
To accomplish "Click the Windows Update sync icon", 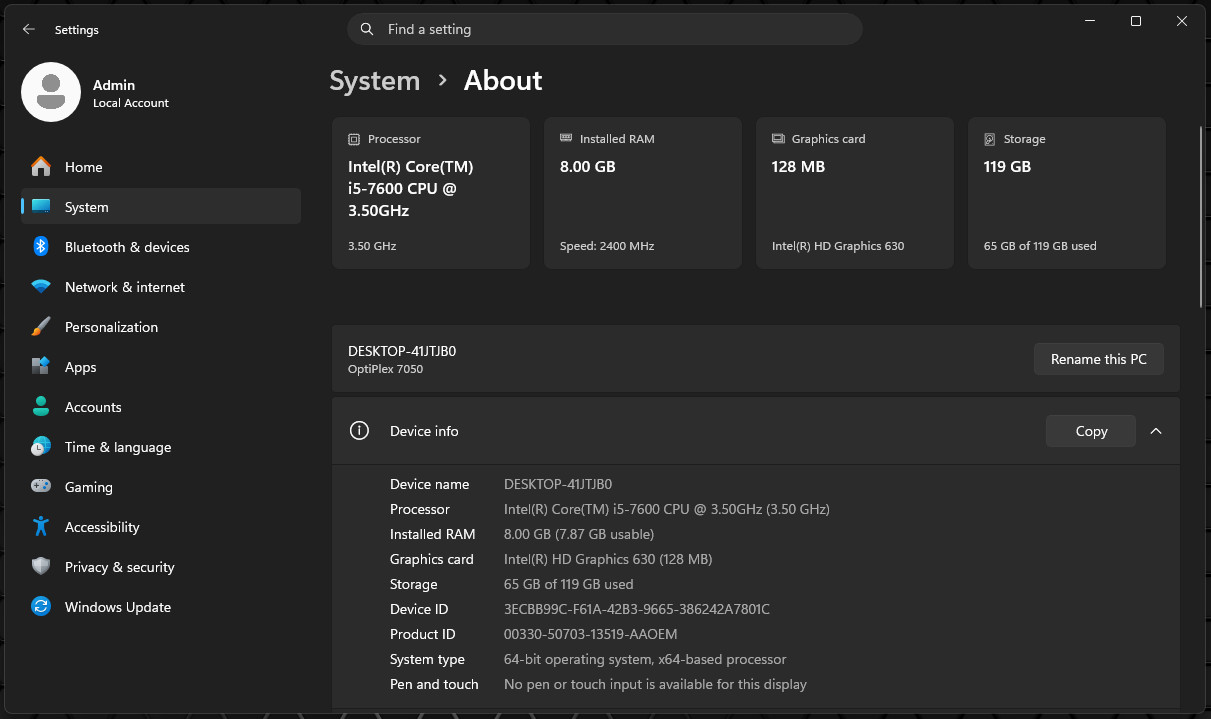I will pyautogui.click(x=41, y=607).
